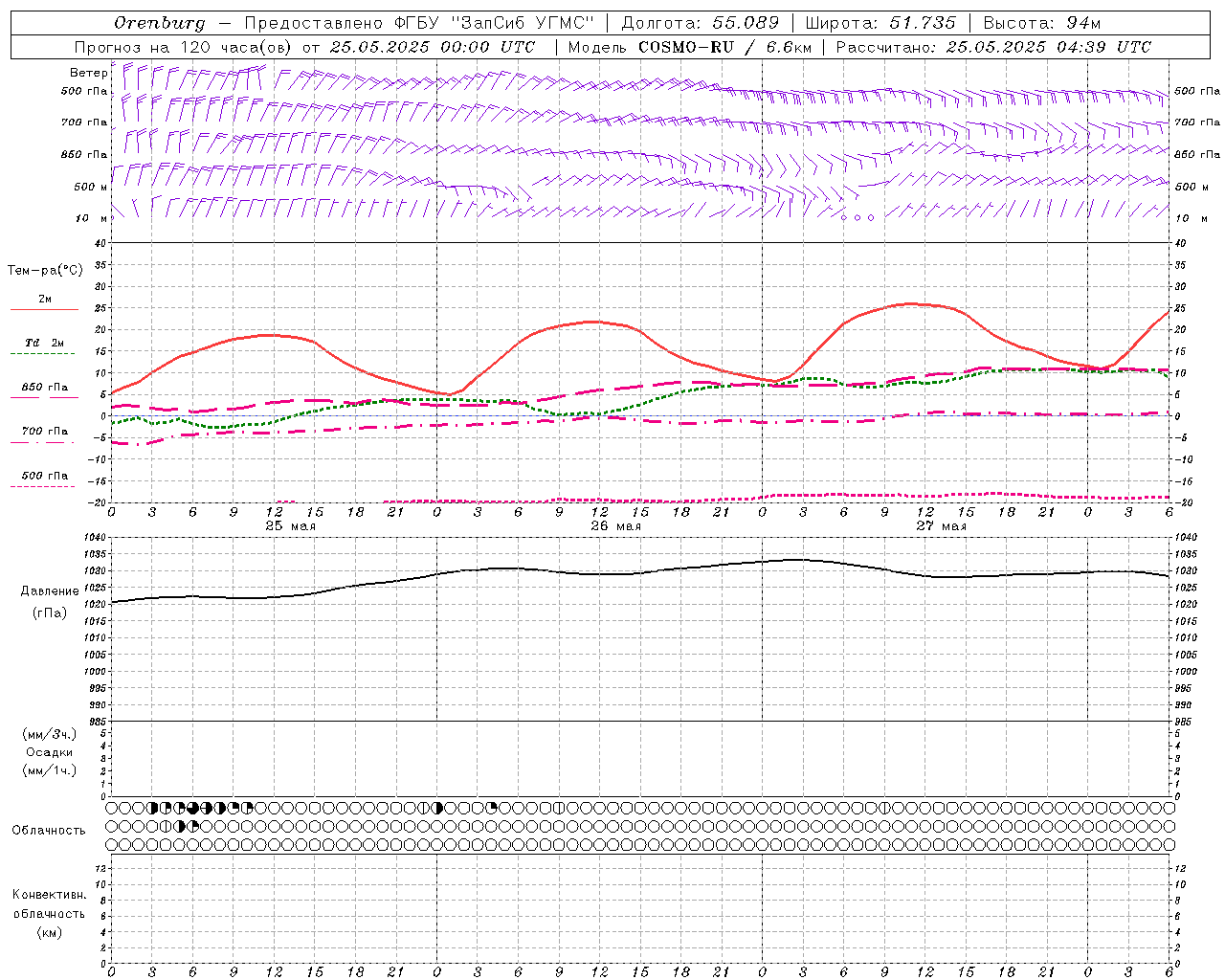
Task: Select the computed time 25.05.2025 04:39 UTC
Action: click(1049, 47)
